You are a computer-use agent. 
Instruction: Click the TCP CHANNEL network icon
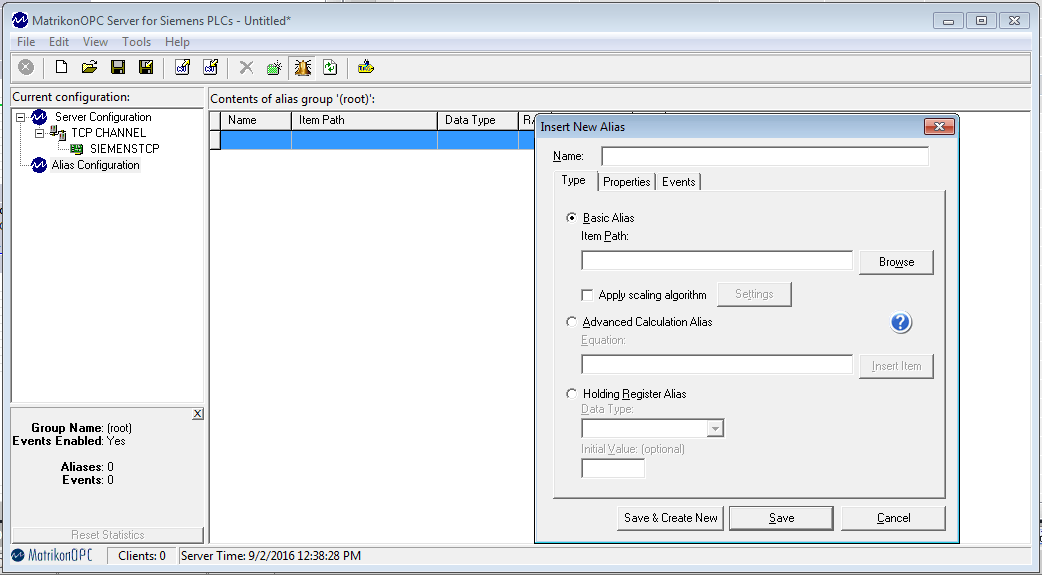[59, 133]
